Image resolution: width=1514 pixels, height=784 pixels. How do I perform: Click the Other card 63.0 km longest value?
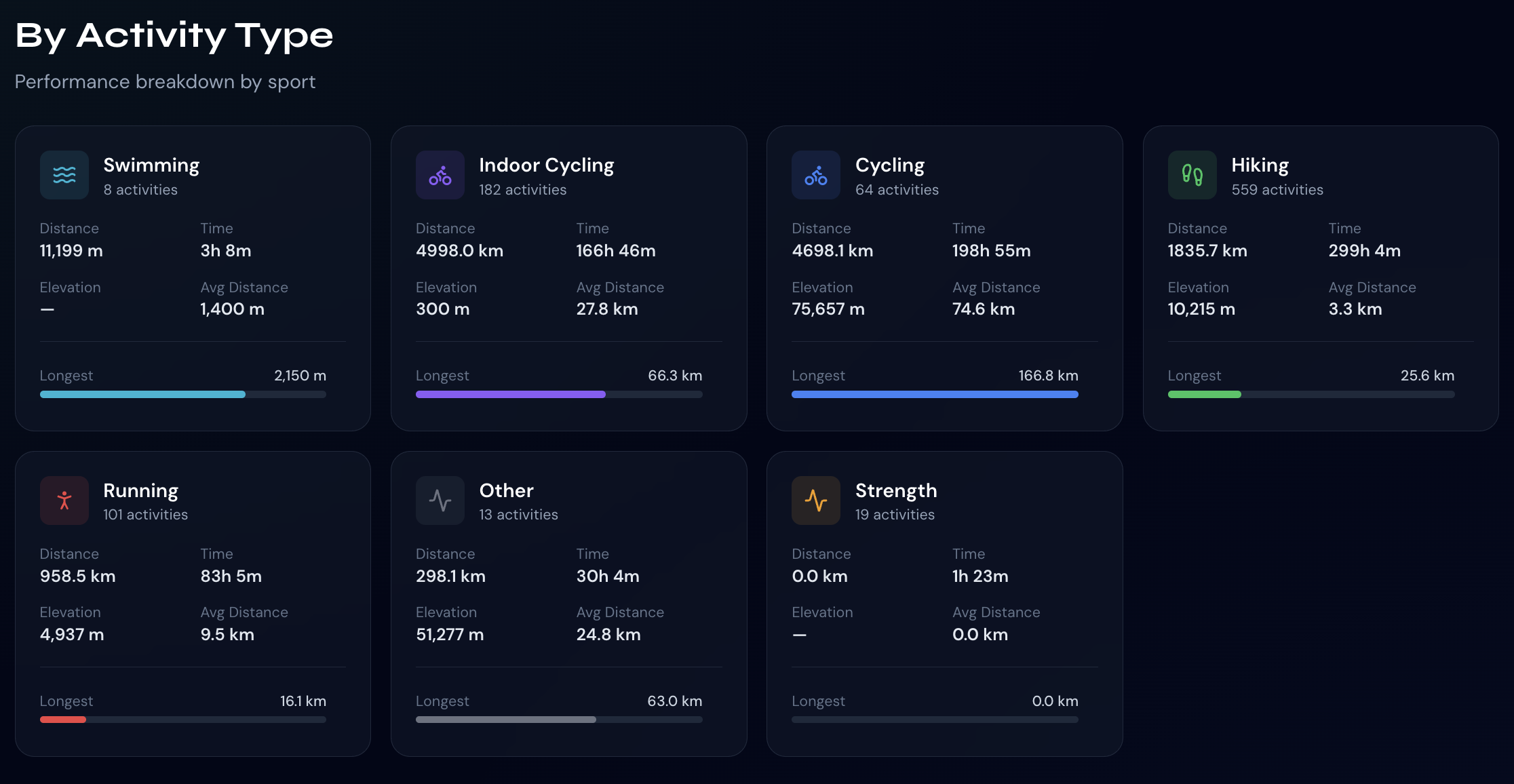pyautogui.click(x=674, y=701)
